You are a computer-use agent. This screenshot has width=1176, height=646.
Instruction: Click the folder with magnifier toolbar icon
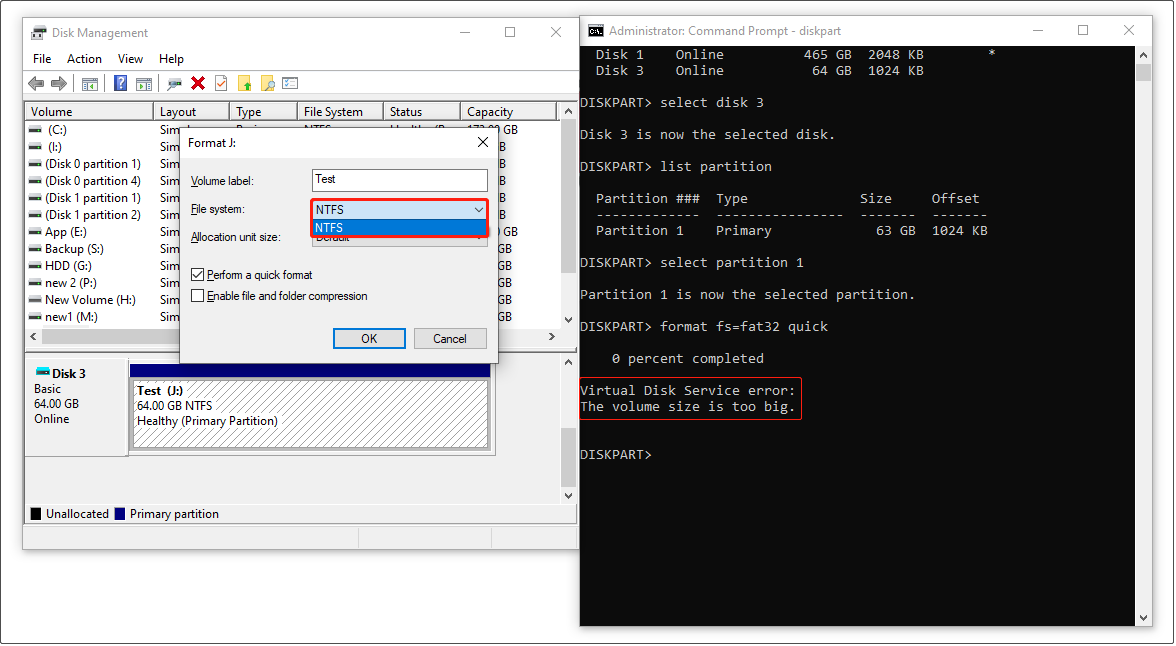[x=268, y=83]
